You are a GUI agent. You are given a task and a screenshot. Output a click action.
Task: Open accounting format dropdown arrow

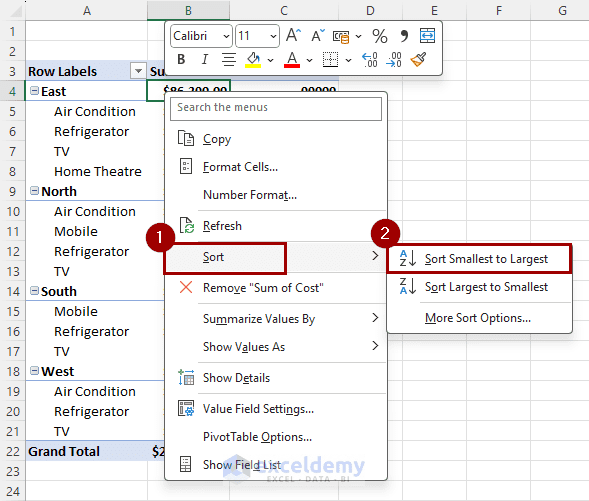(x=359, y=36)
